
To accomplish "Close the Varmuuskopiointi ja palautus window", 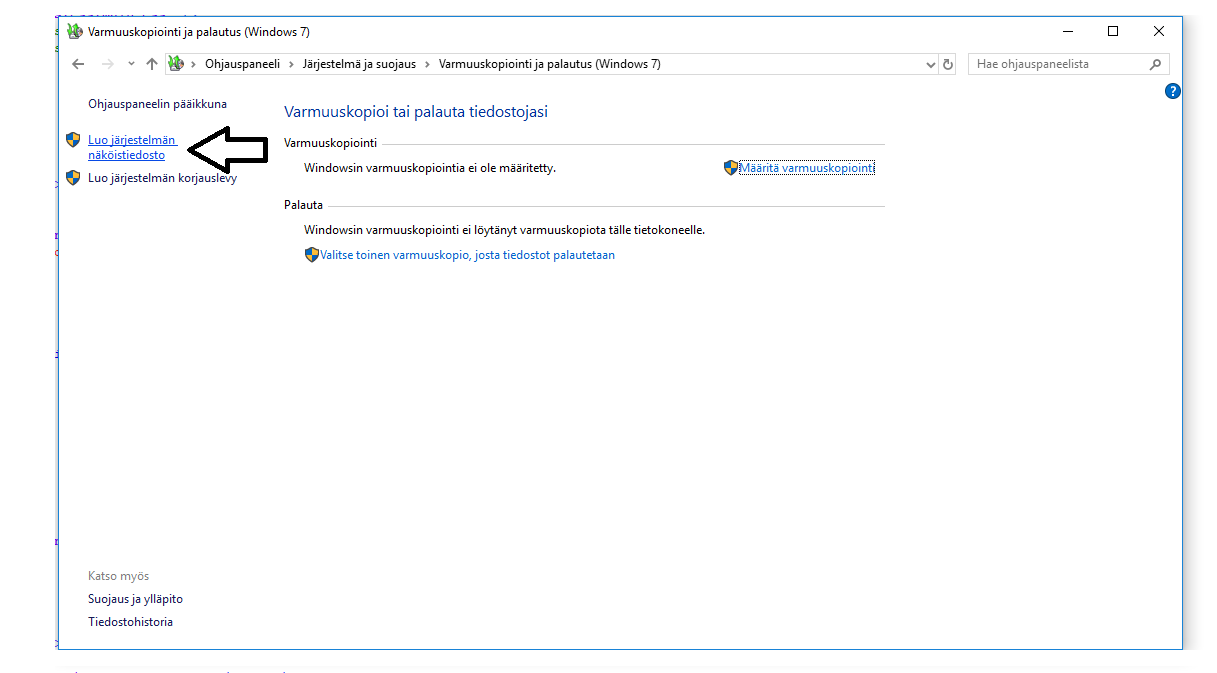I will (1159, 32).
